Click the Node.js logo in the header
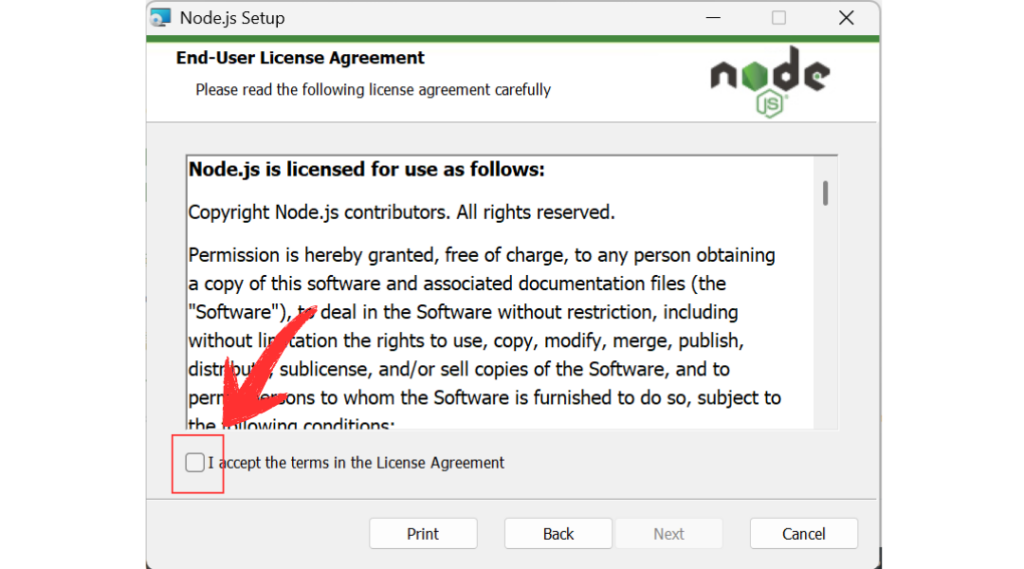Viewport: 1024px width, 569px height. (769, 74)
